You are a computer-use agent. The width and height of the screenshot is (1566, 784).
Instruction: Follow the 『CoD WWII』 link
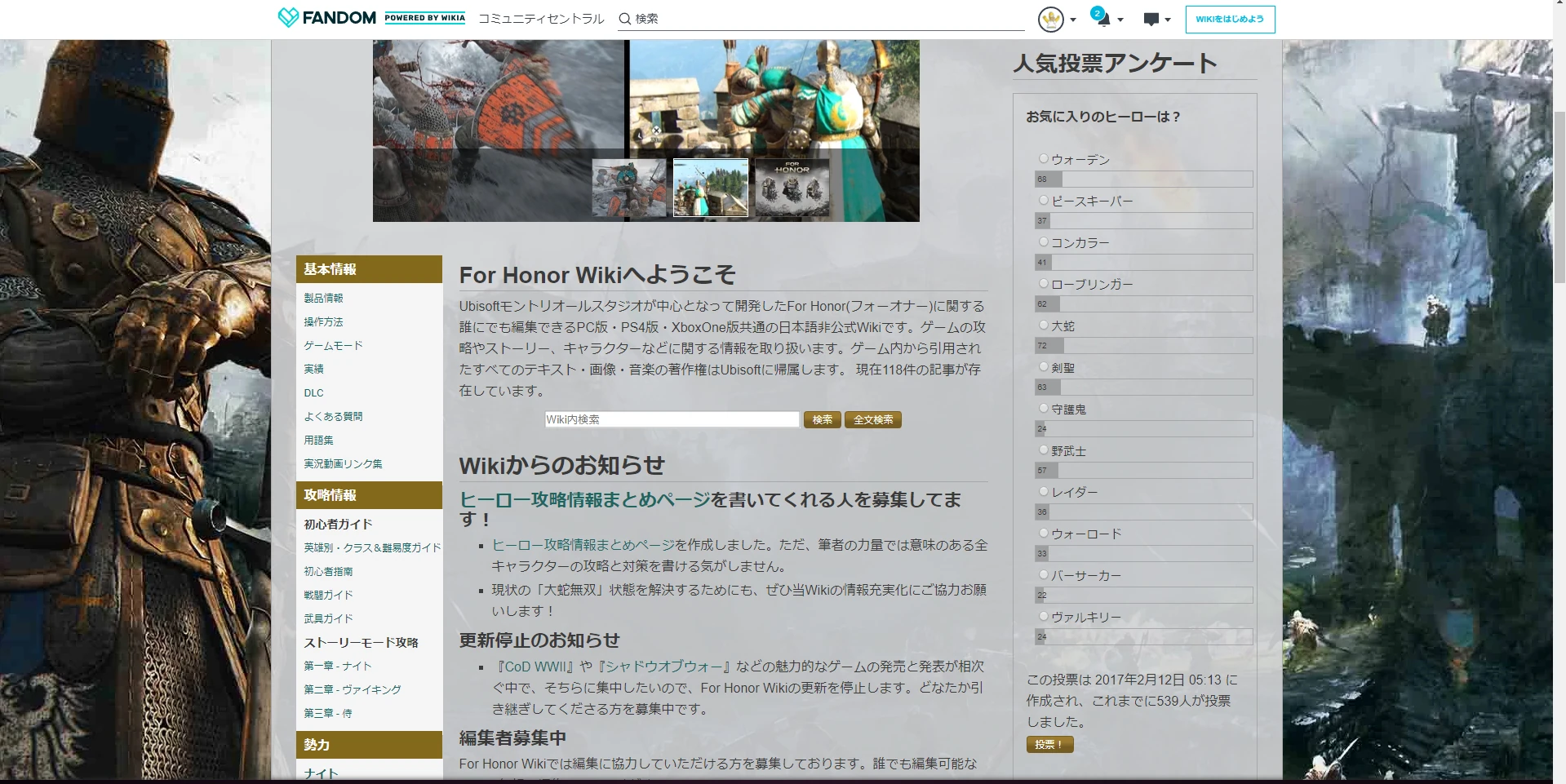535,667
